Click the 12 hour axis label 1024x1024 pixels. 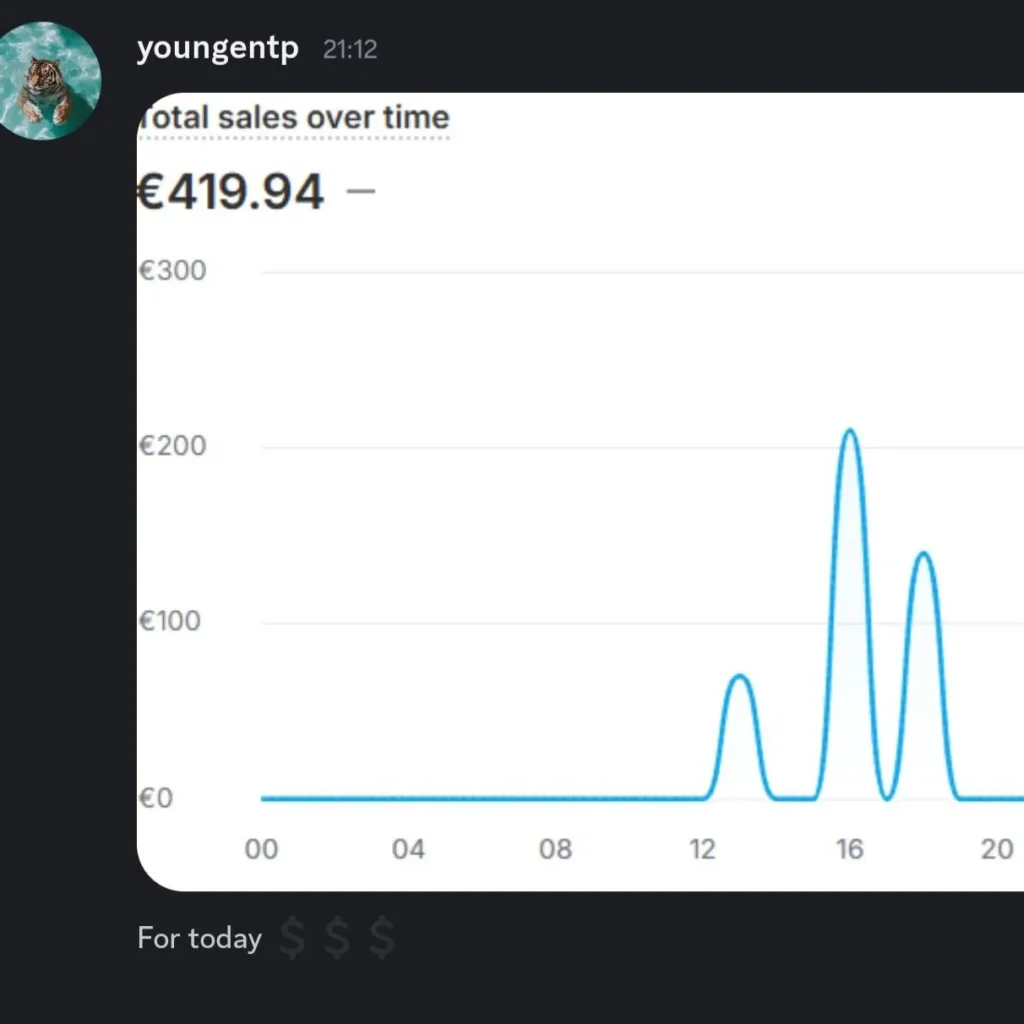coord(702,850)
